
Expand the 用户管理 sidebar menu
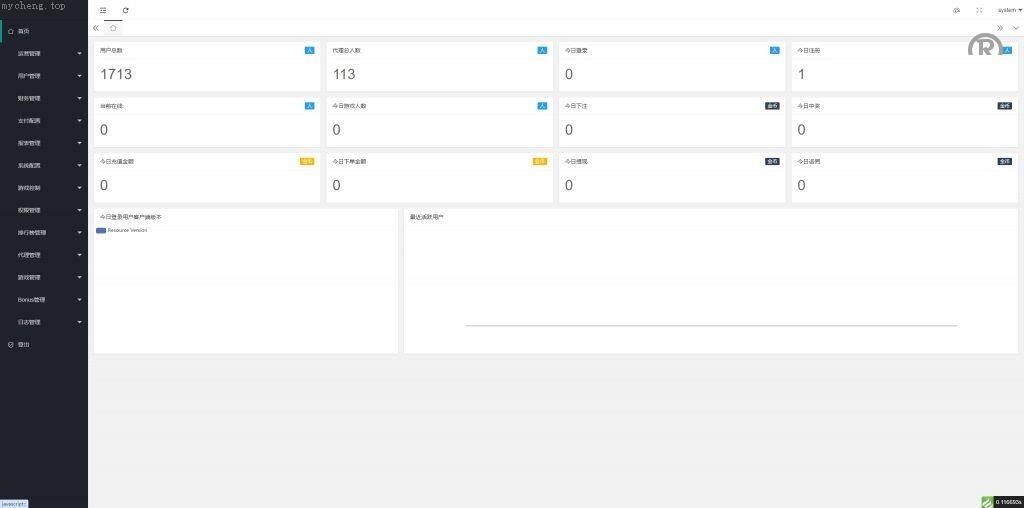(44, 76)
